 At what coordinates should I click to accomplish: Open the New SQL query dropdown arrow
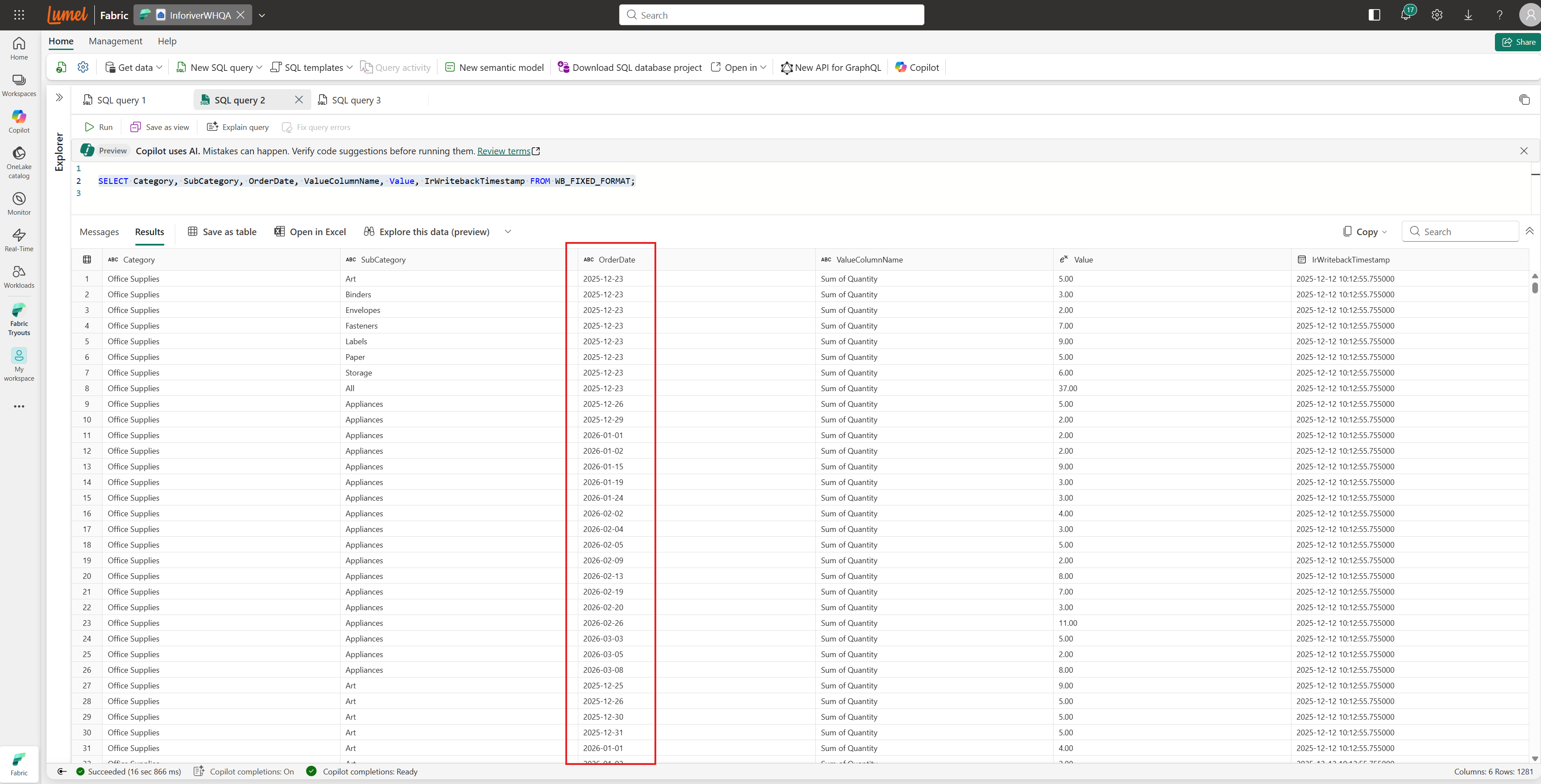pyautogui.click(x=259, y=67)
